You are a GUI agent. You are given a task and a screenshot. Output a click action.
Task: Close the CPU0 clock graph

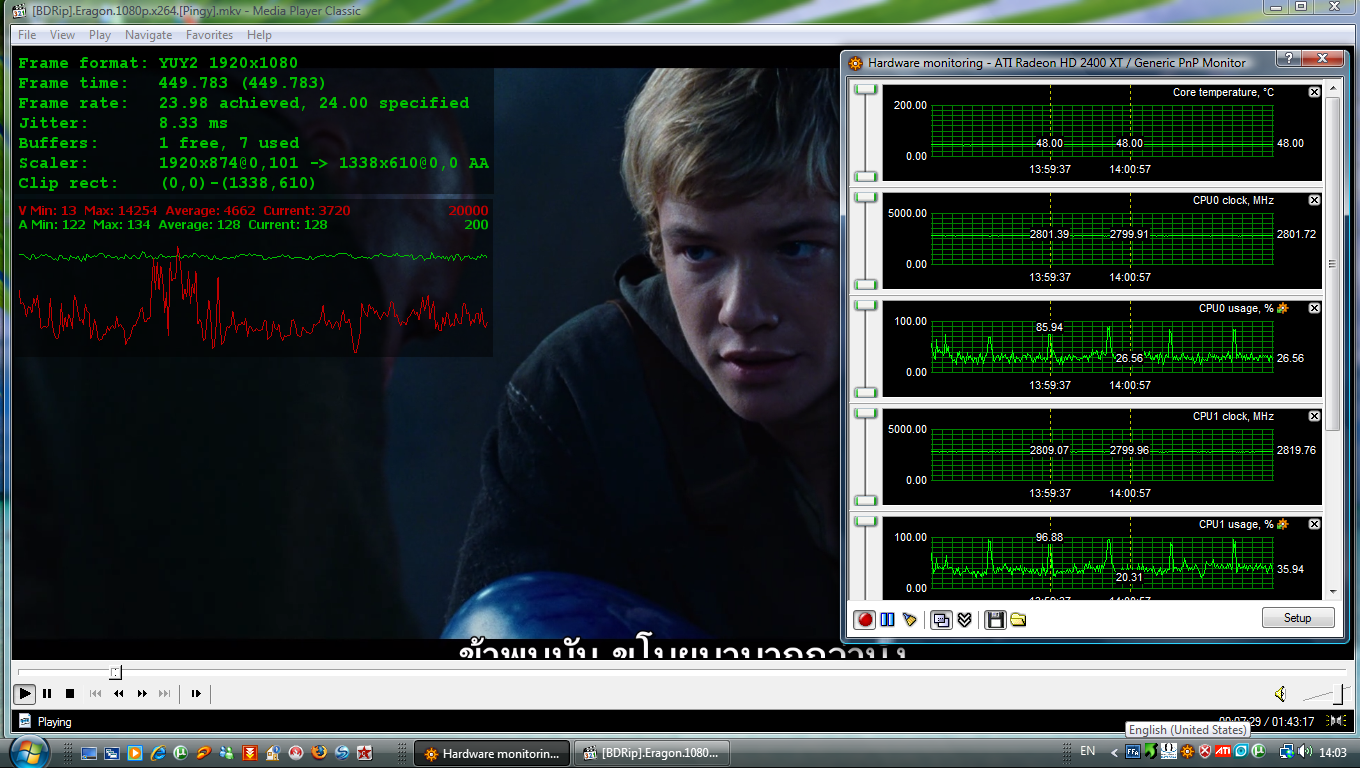1314,200
